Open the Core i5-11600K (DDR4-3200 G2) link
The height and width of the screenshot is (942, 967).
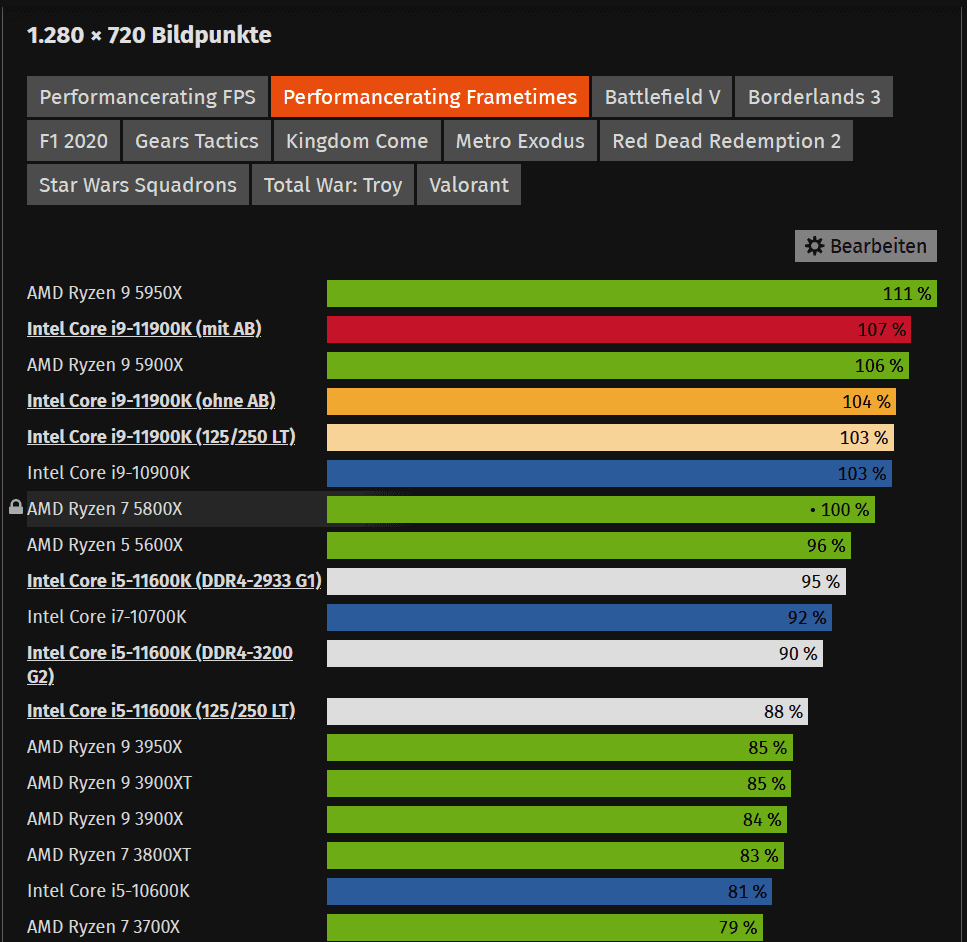click(160, 664)
